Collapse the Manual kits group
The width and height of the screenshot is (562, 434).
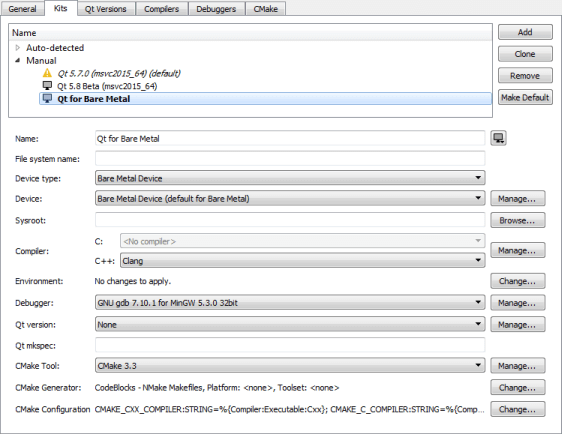pos(18,60)
